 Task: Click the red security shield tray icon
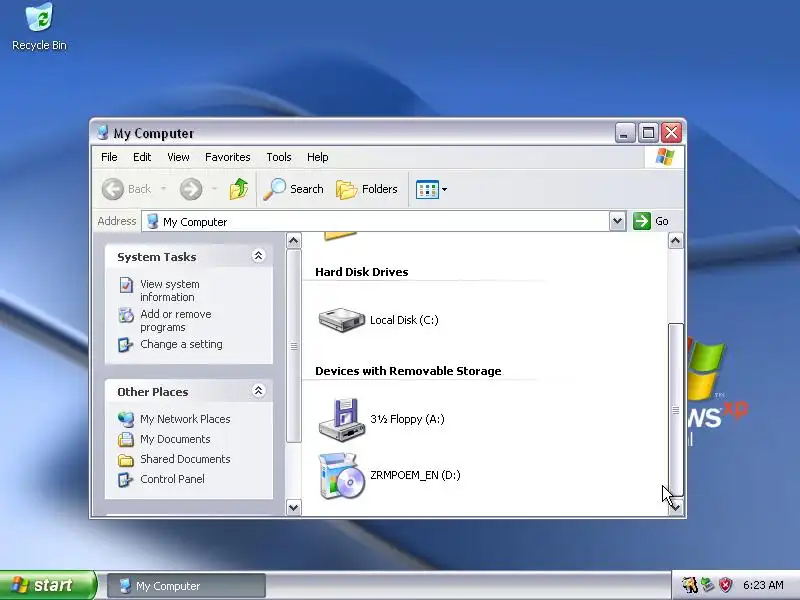point(725,585)
